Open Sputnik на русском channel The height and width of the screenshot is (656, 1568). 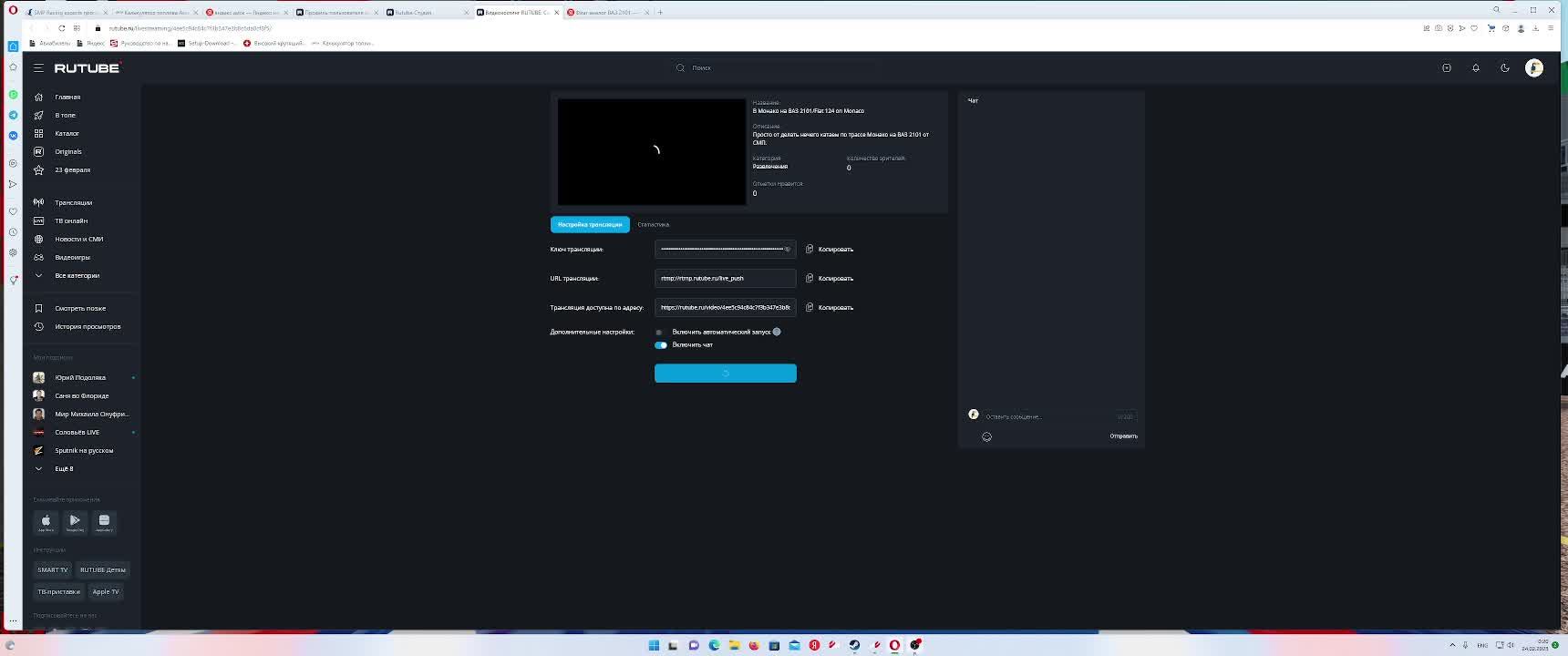(84, 450)
